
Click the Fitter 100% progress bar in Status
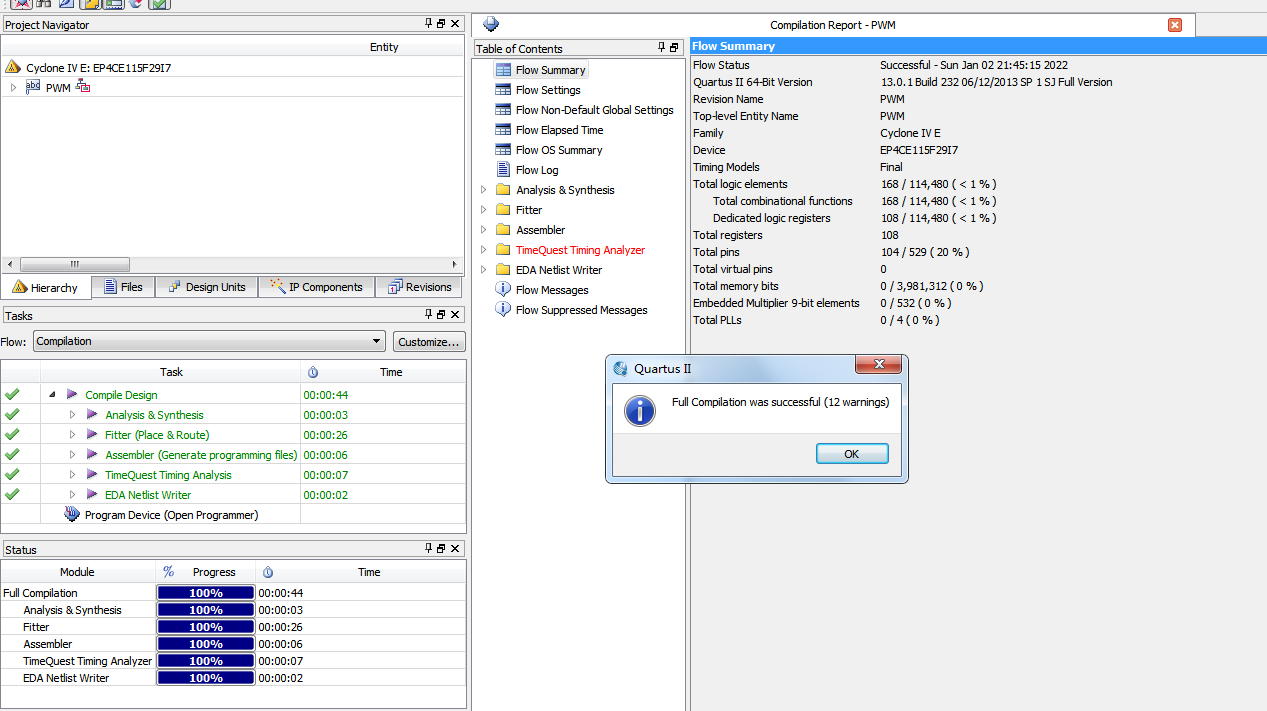[206, 627]
